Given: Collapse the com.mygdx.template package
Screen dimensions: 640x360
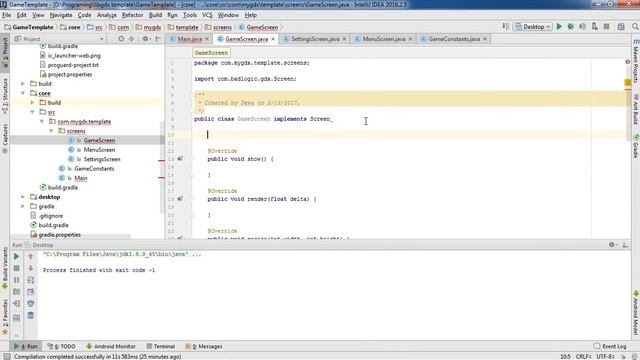Looking at the screenshot, I should click(x=42, y=121).
